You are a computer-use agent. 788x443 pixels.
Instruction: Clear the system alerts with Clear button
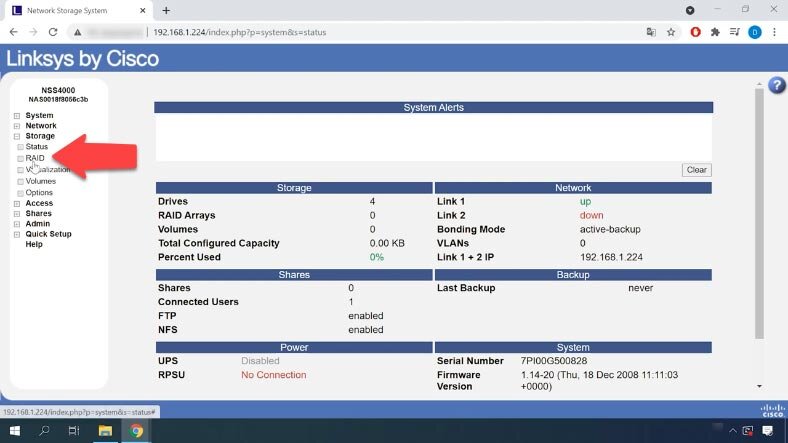697,170
